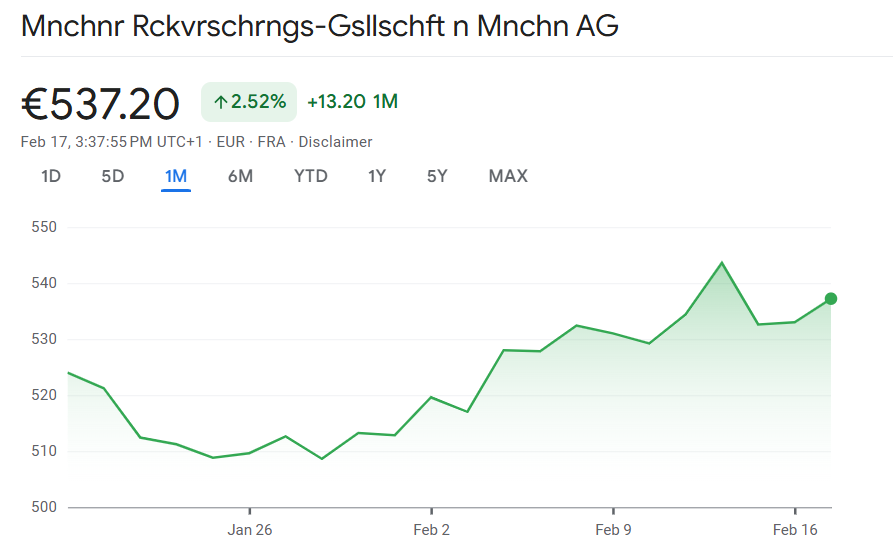Click the green up arrow icon
This screenshot has width=893, height=545.
tap(220, 102)
